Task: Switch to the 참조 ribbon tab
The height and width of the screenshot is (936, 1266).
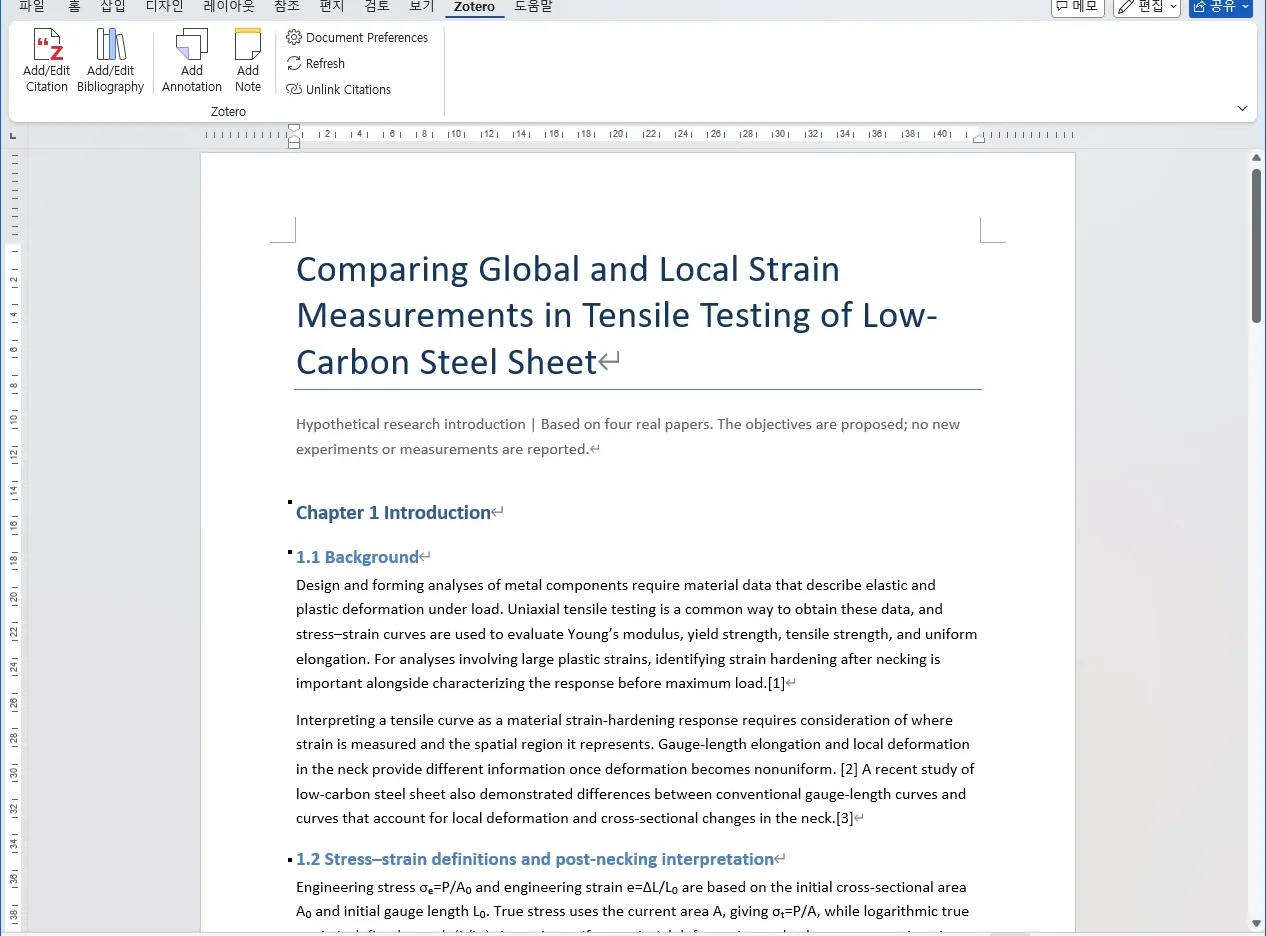Action: [x=287, y=7]
